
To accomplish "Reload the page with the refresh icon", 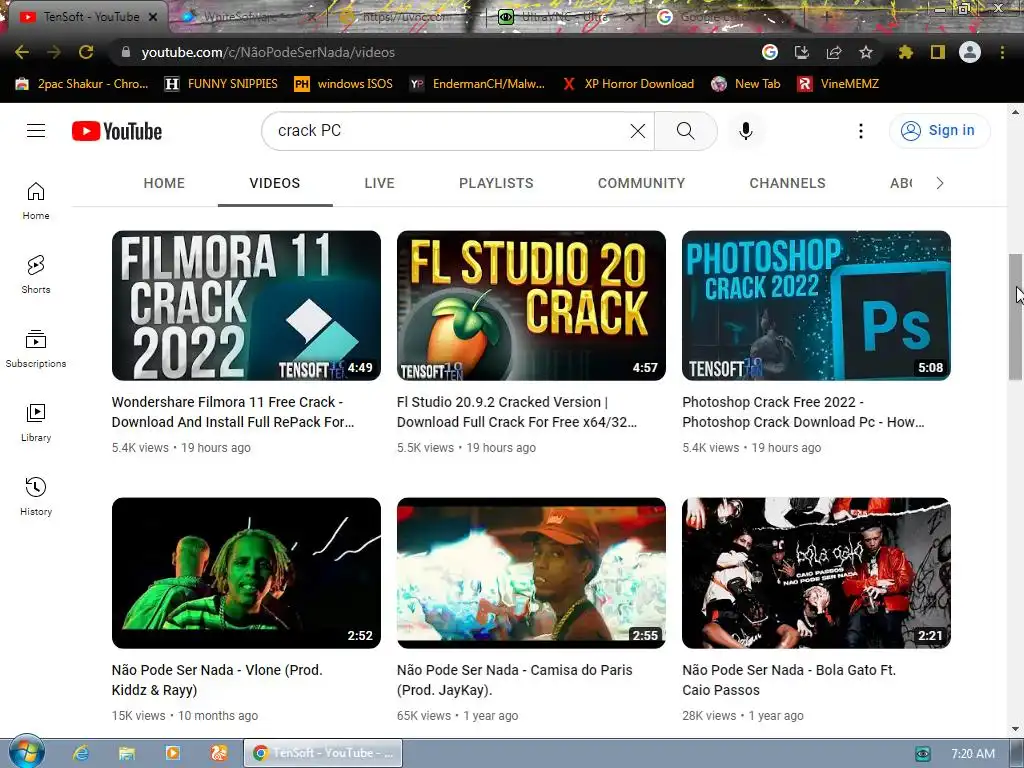I will click(x=86, y=52).
